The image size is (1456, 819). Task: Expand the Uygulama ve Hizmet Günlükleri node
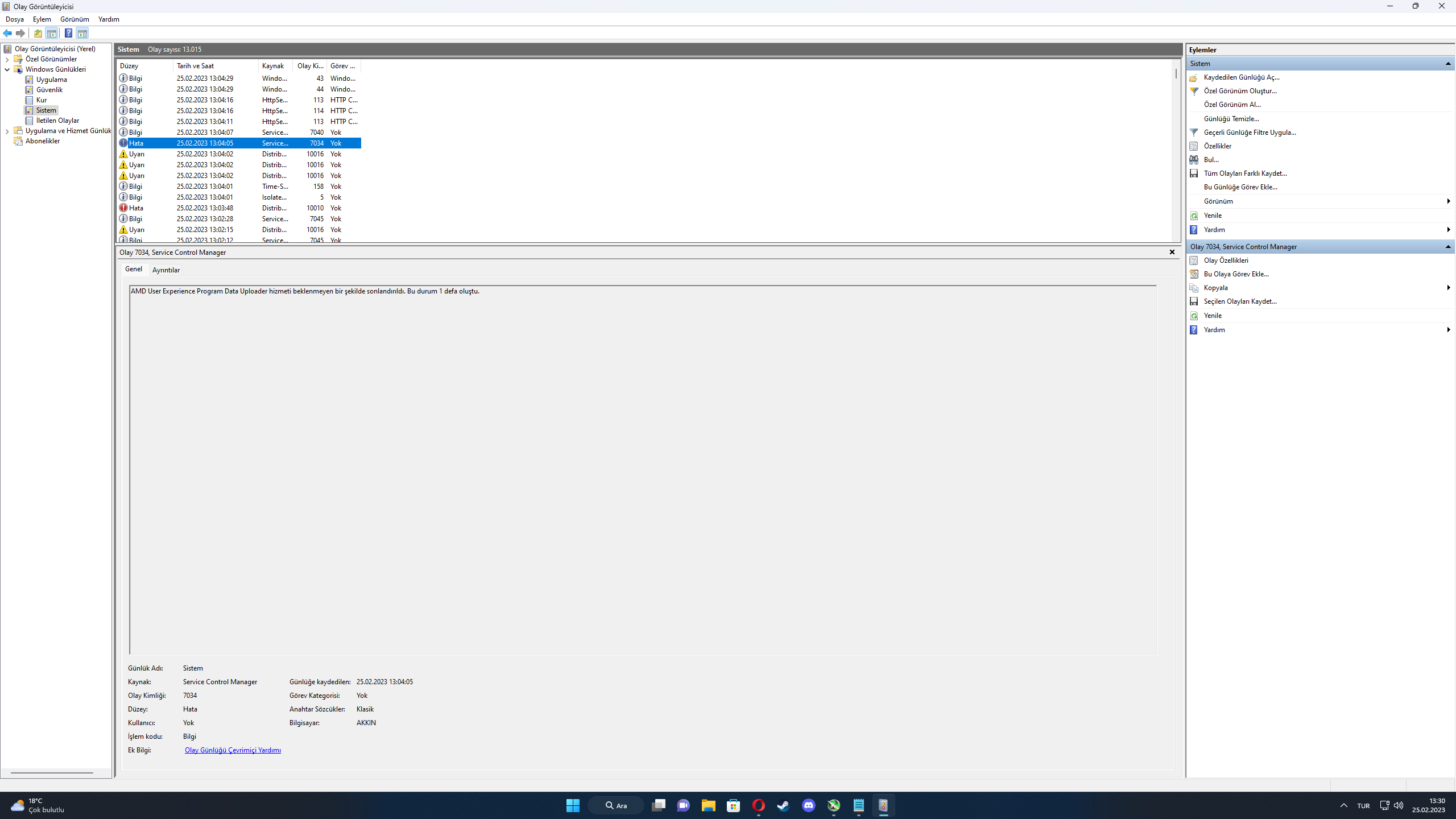(7, 131)
